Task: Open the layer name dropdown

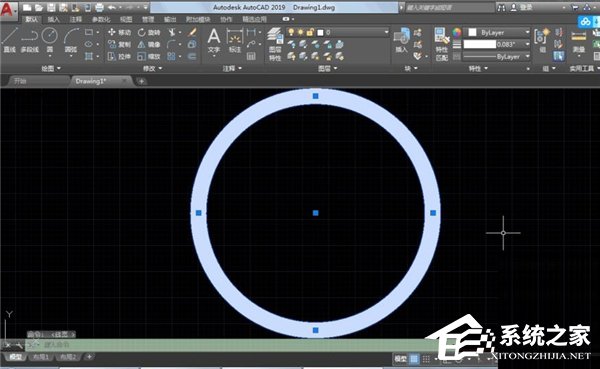Action: click(x=386, y=32)
